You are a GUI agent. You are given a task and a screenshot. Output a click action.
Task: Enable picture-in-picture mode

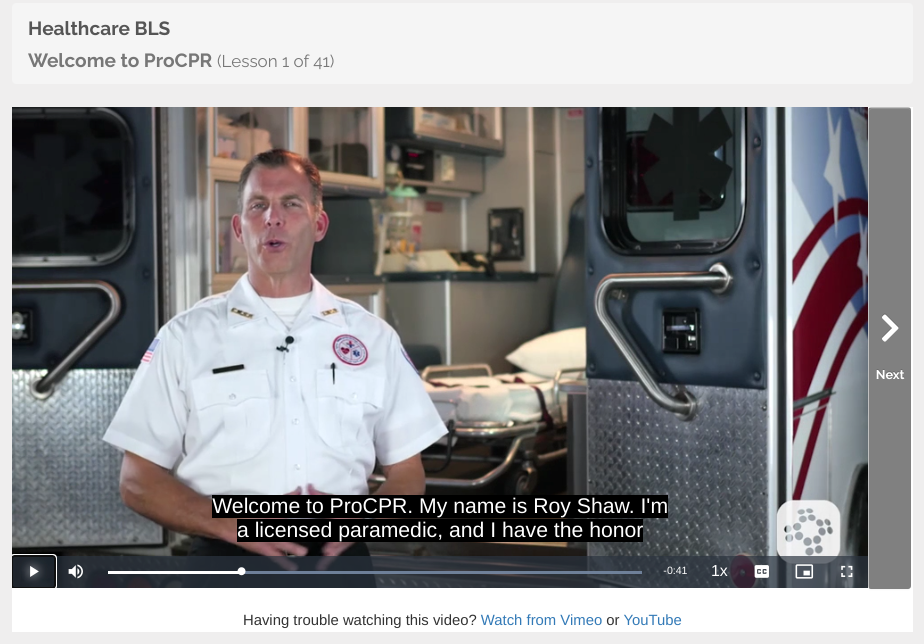coord(804,572)
